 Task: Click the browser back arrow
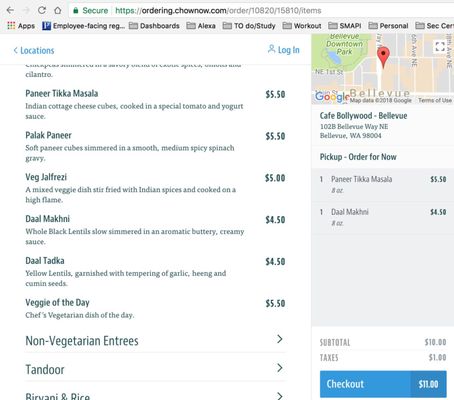(x=10, y=10)
